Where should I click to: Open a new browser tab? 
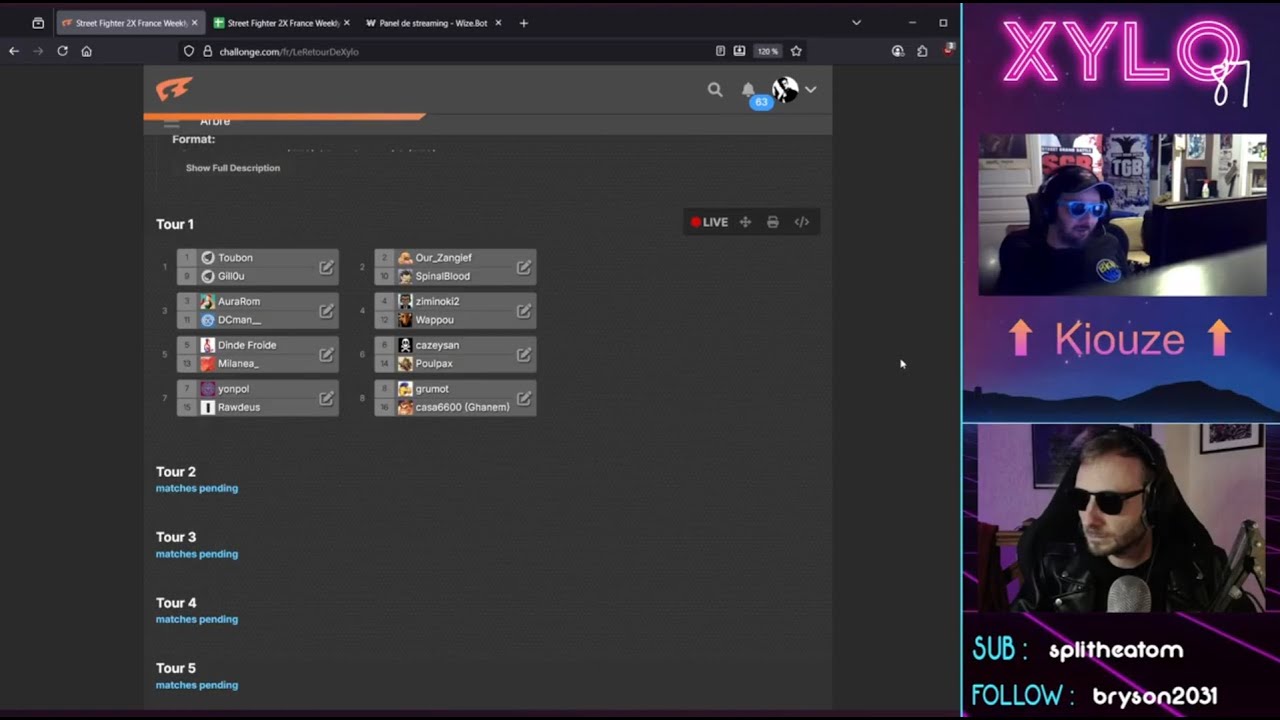coord(523,23)
